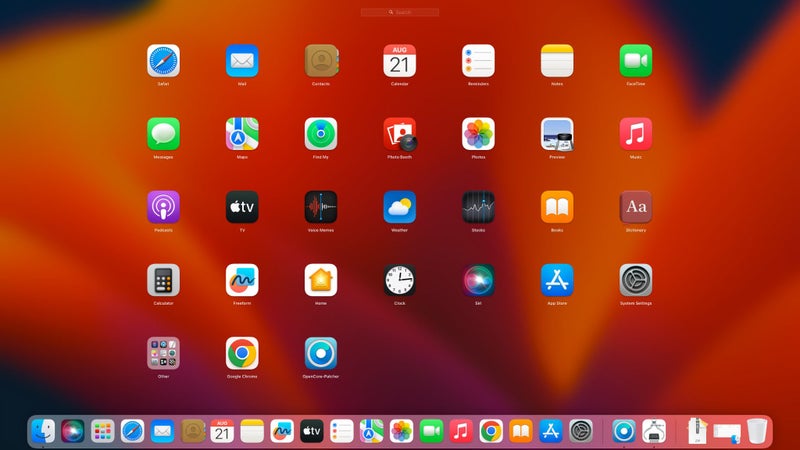Launch the Stocks app
The width and height of the screenshot is (800, 450).
[478, 207]
